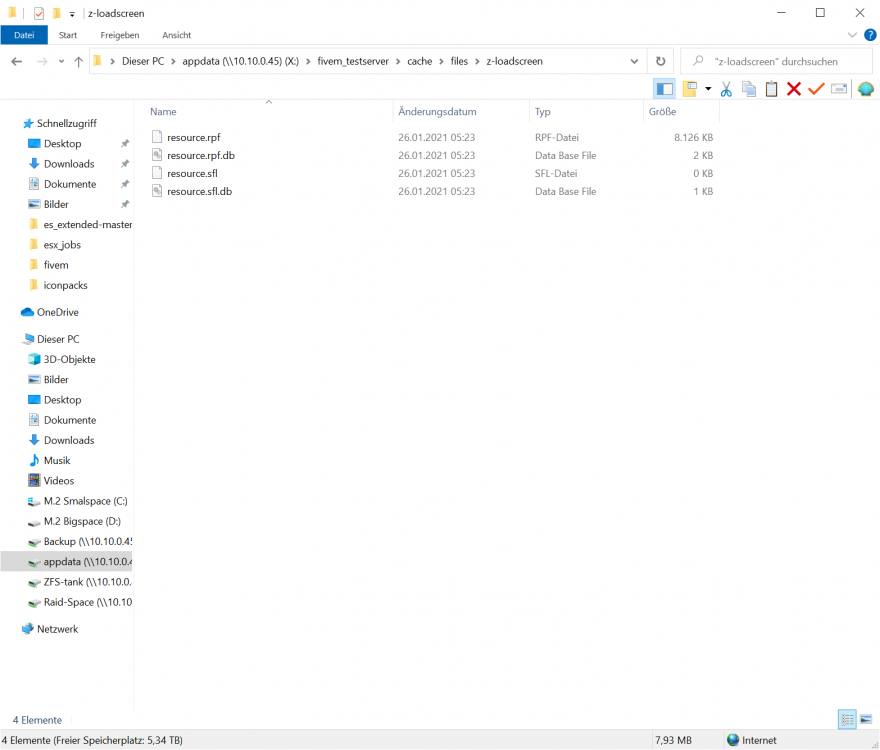This screenshot has height=750, width=880.
Task: Switch to details view icon
Action: tap(847, 719)
